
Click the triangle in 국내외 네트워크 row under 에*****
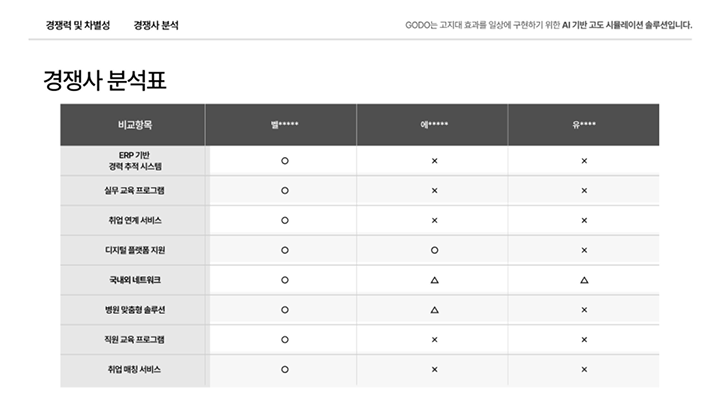pos(434,280)
